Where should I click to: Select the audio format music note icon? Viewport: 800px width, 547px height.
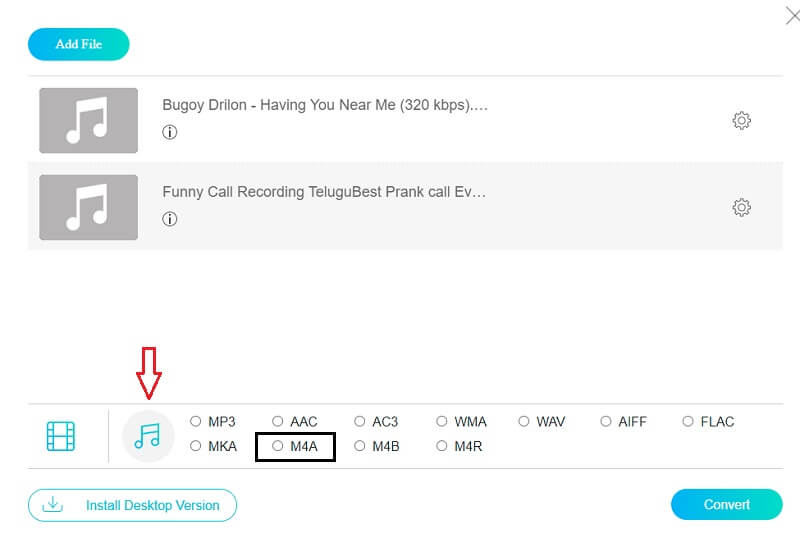[147, 436]
